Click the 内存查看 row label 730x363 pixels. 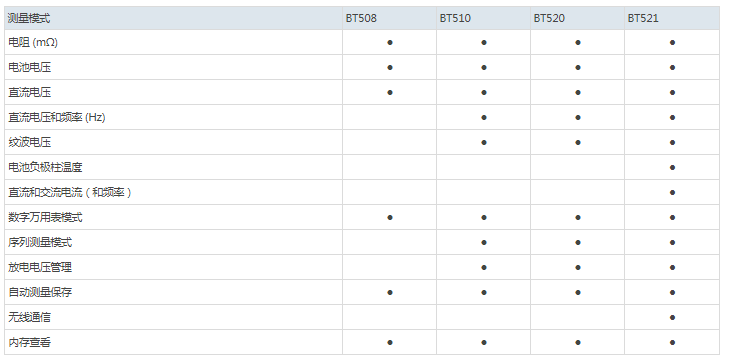[29, 343]
